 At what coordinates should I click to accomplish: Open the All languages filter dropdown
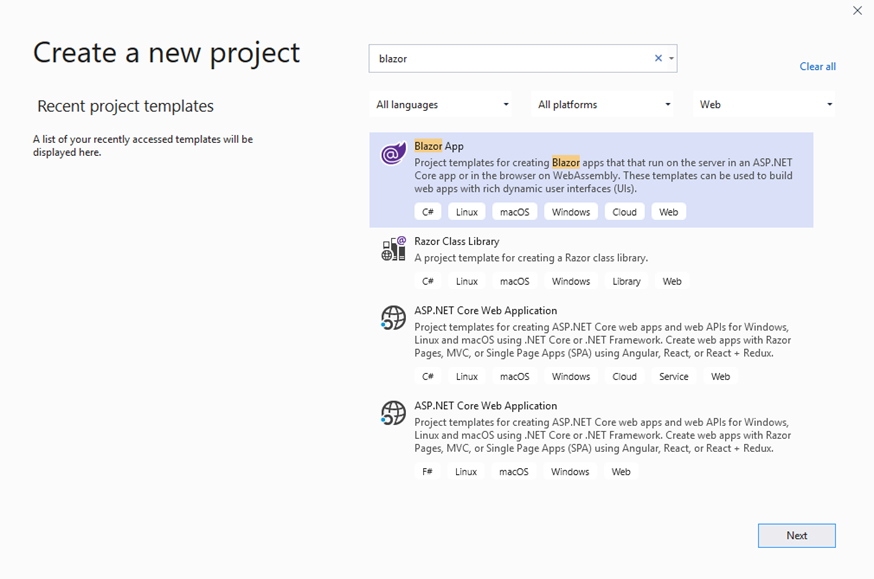[440, 104]
